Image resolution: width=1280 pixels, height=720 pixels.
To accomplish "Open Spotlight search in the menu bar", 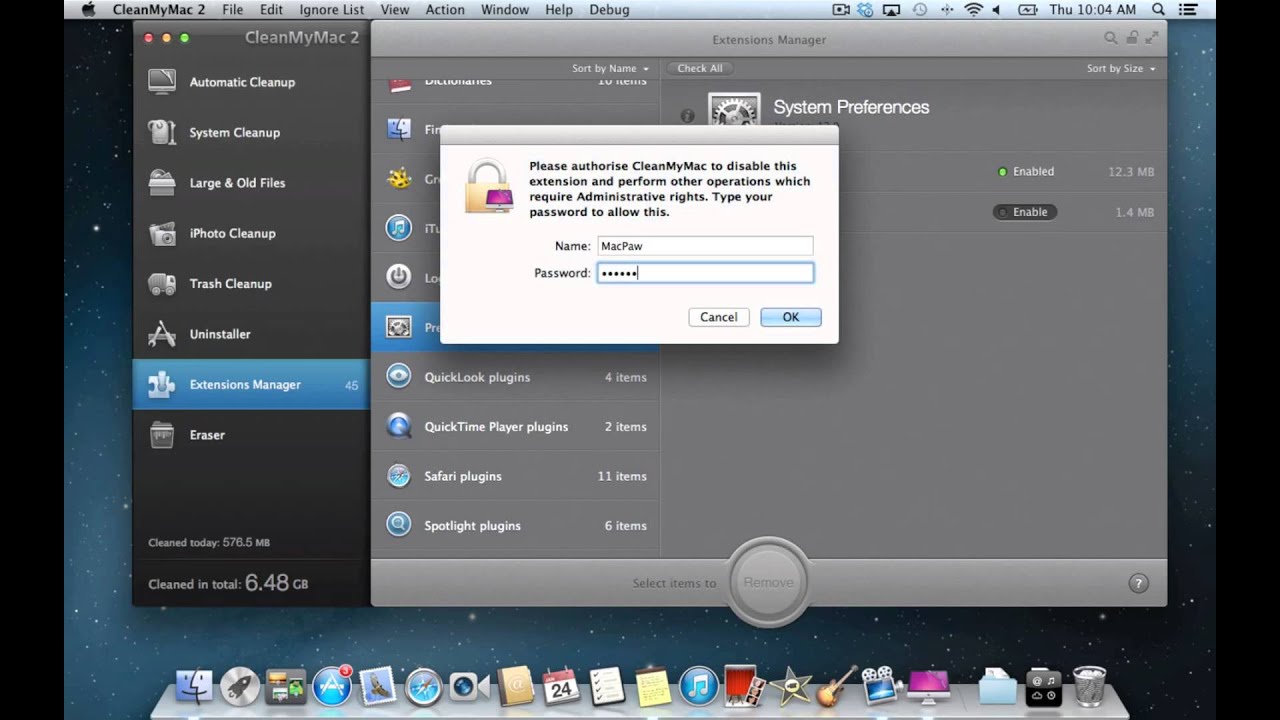I will coord(1160,10).
